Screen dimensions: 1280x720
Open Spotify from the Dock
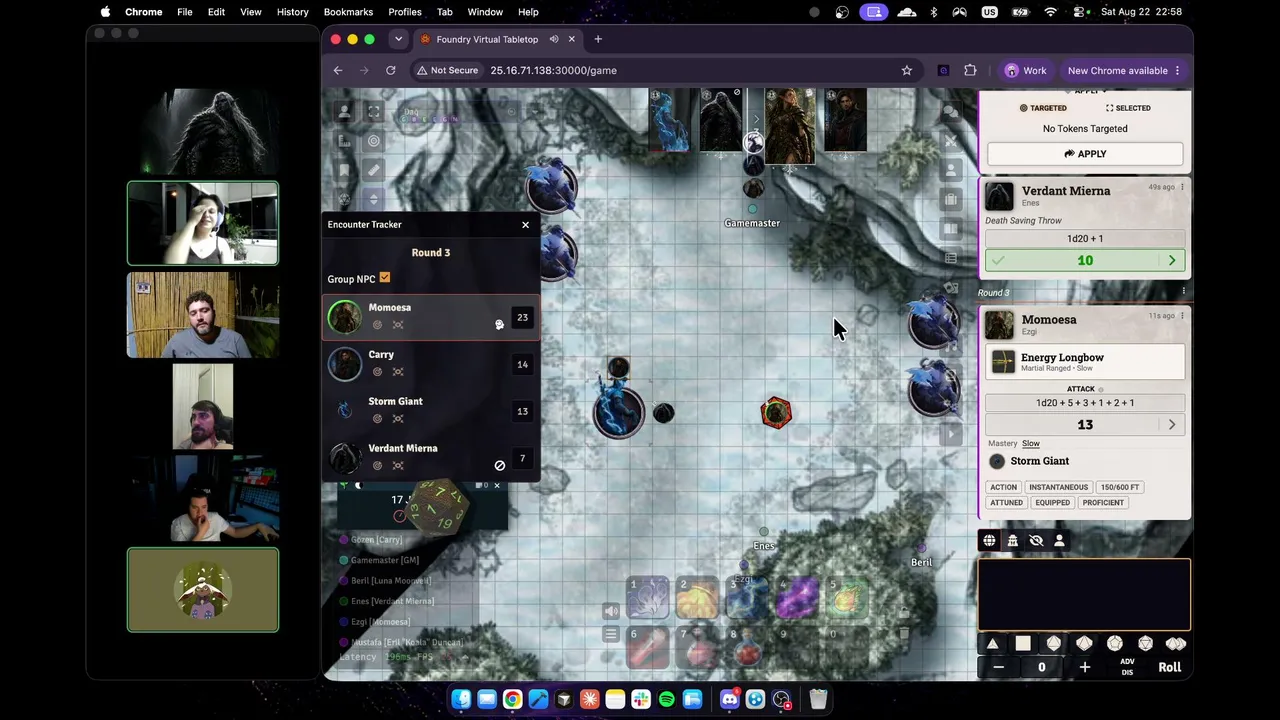[x=666, y=699]
